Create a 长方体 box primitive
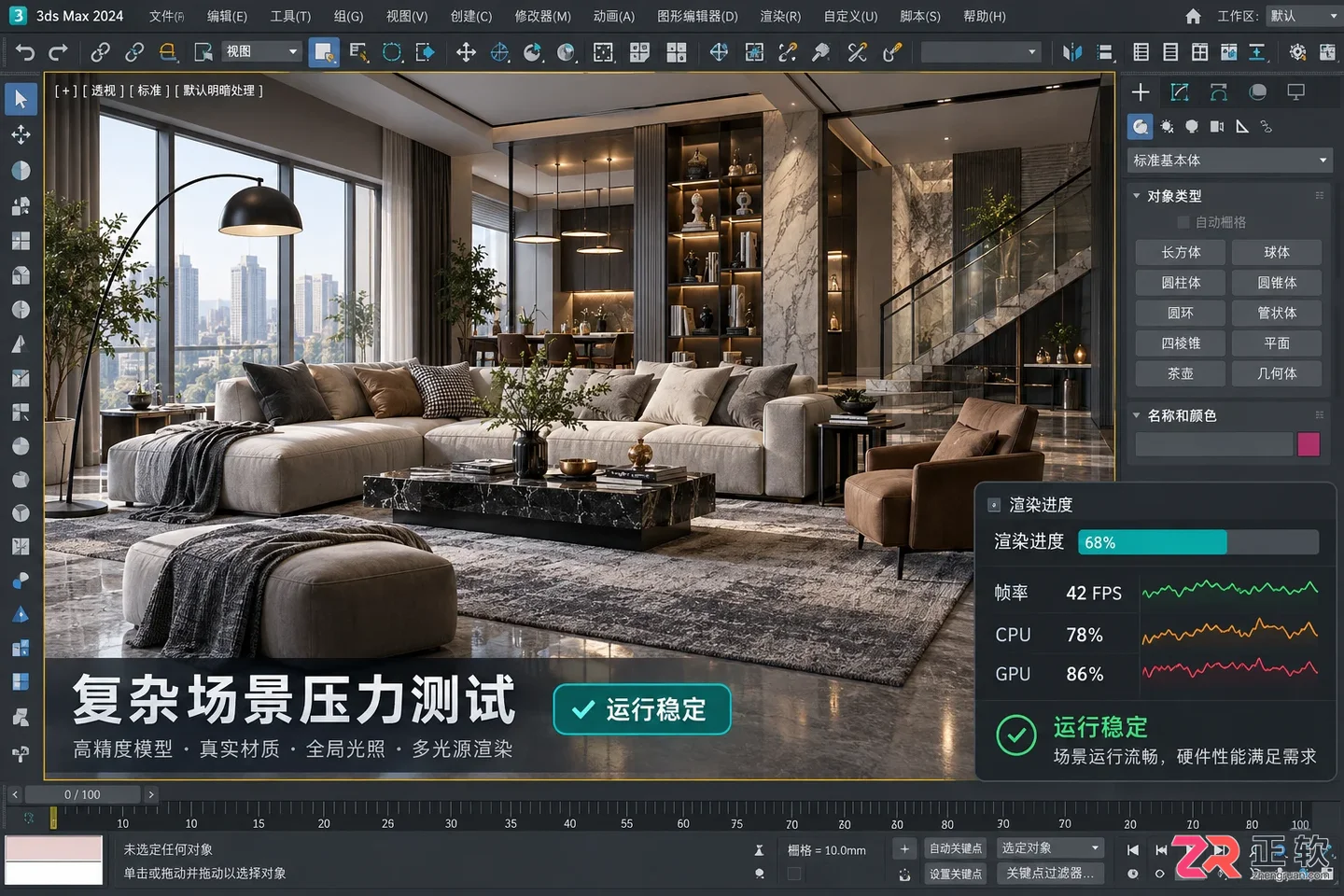The height and width of the screenshot is (896, 1344). [x=1181, y=252]
